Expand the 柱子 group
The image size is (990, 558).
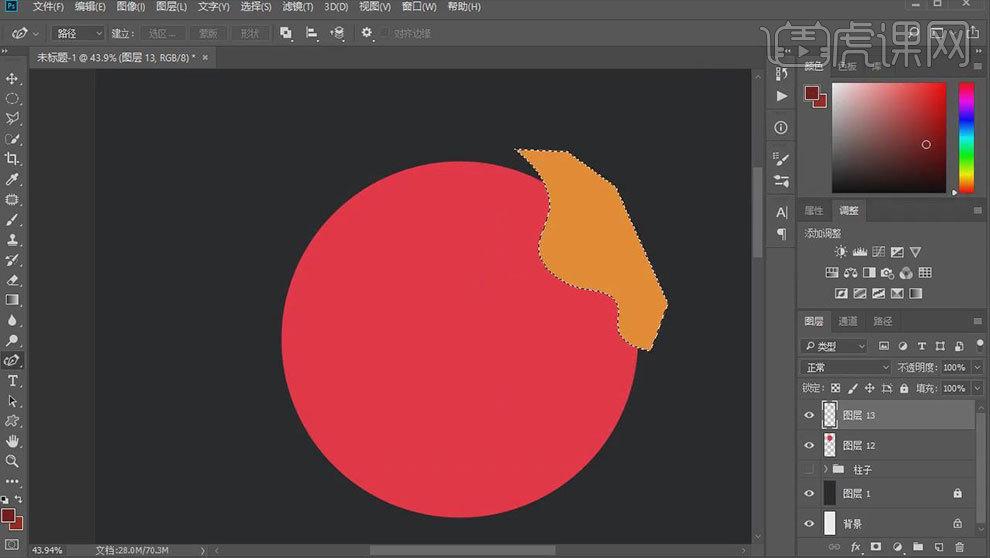(x=825, y=469)
